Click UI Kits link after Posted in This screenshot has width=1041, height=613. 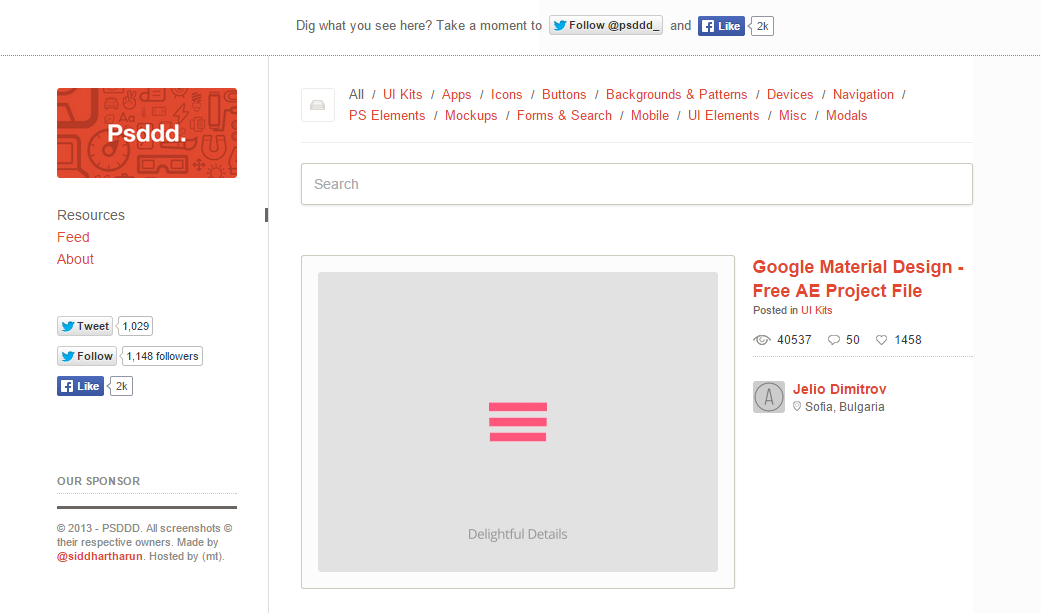pyautogui.click(x=816, y=310)
